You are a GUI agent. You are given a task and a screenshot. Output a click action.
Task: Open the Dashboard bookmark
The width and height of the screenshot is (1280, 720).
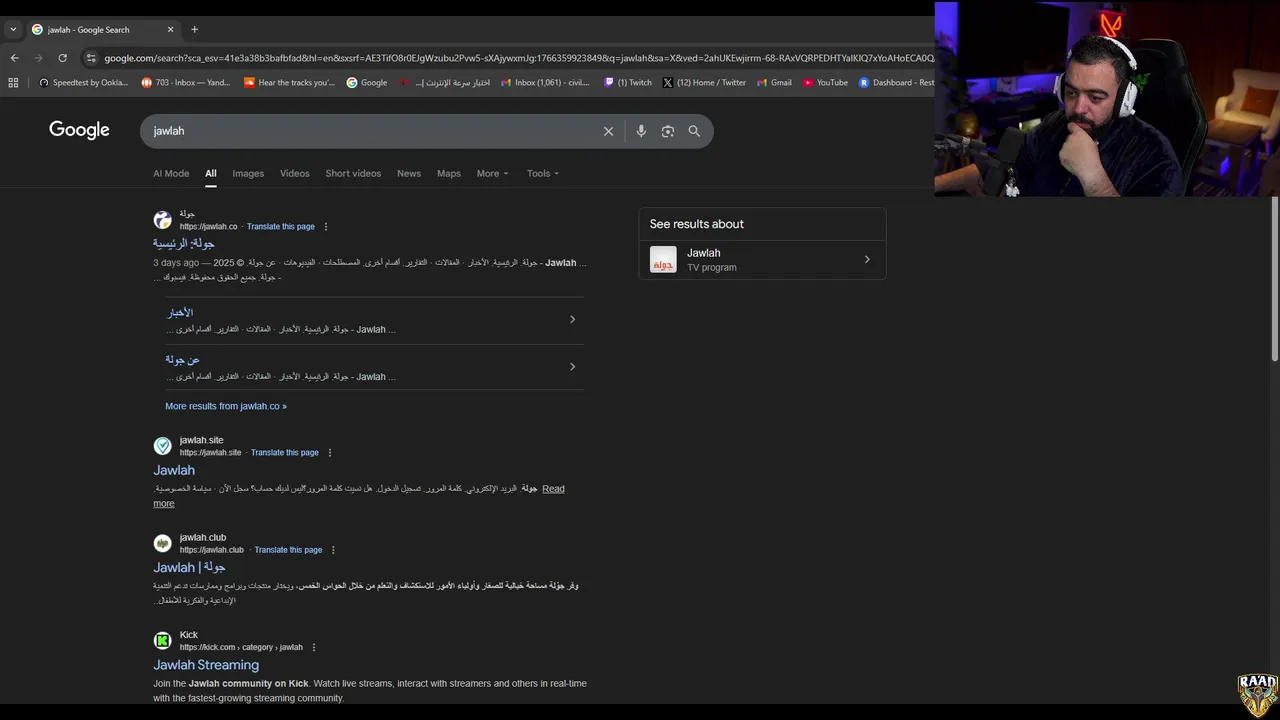[x=896, y=83]
